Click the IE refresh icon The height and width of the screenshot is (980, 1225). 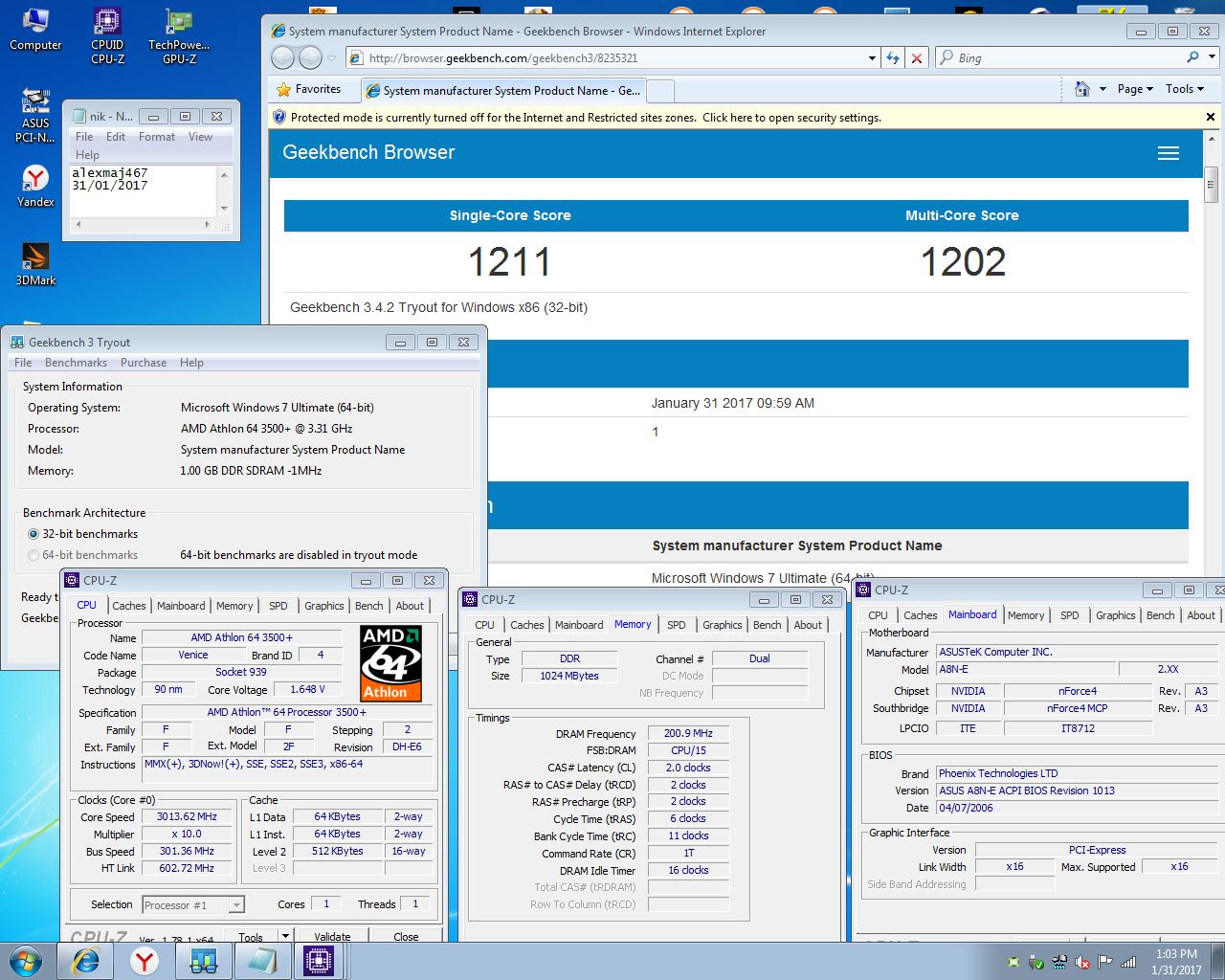[893, 58]
